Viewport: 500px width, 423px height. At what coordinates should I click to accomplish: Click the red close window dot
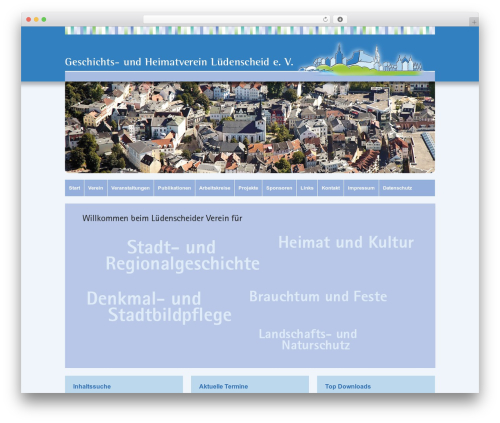[x=29, y=20]
